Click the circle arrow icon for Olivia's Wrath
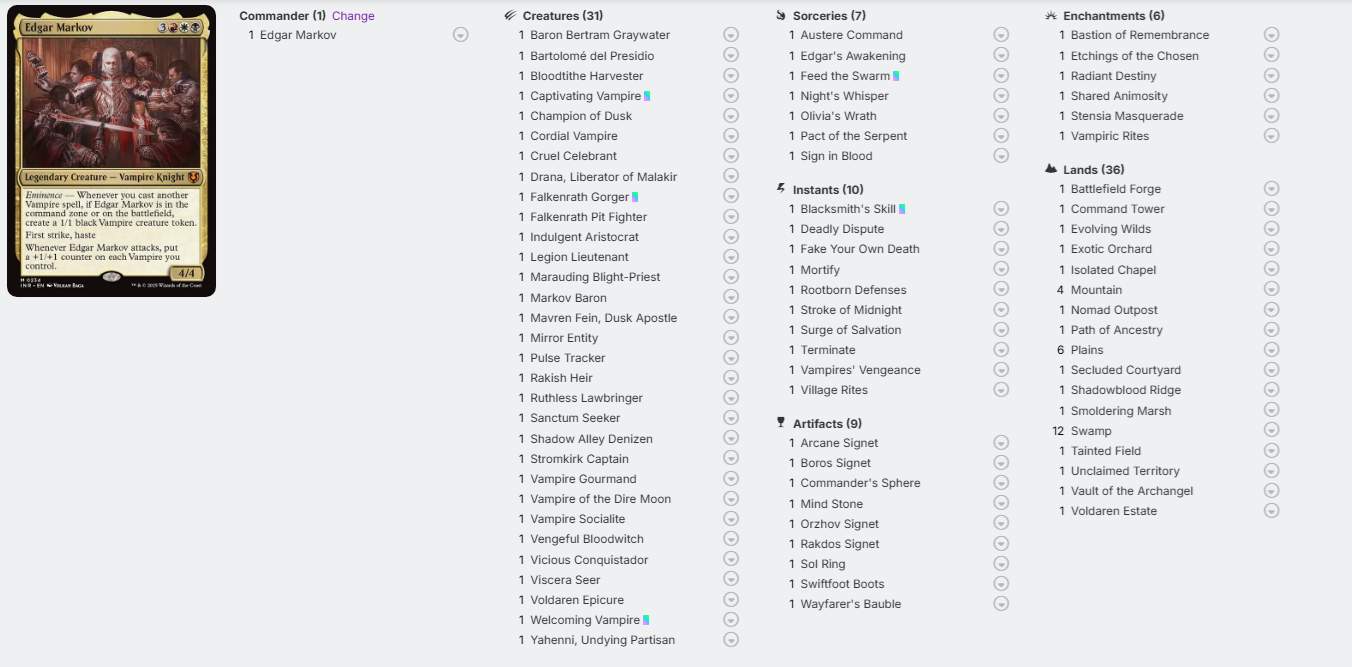This screenshot has width=1352, height=667. click(x=1001, y=116)
